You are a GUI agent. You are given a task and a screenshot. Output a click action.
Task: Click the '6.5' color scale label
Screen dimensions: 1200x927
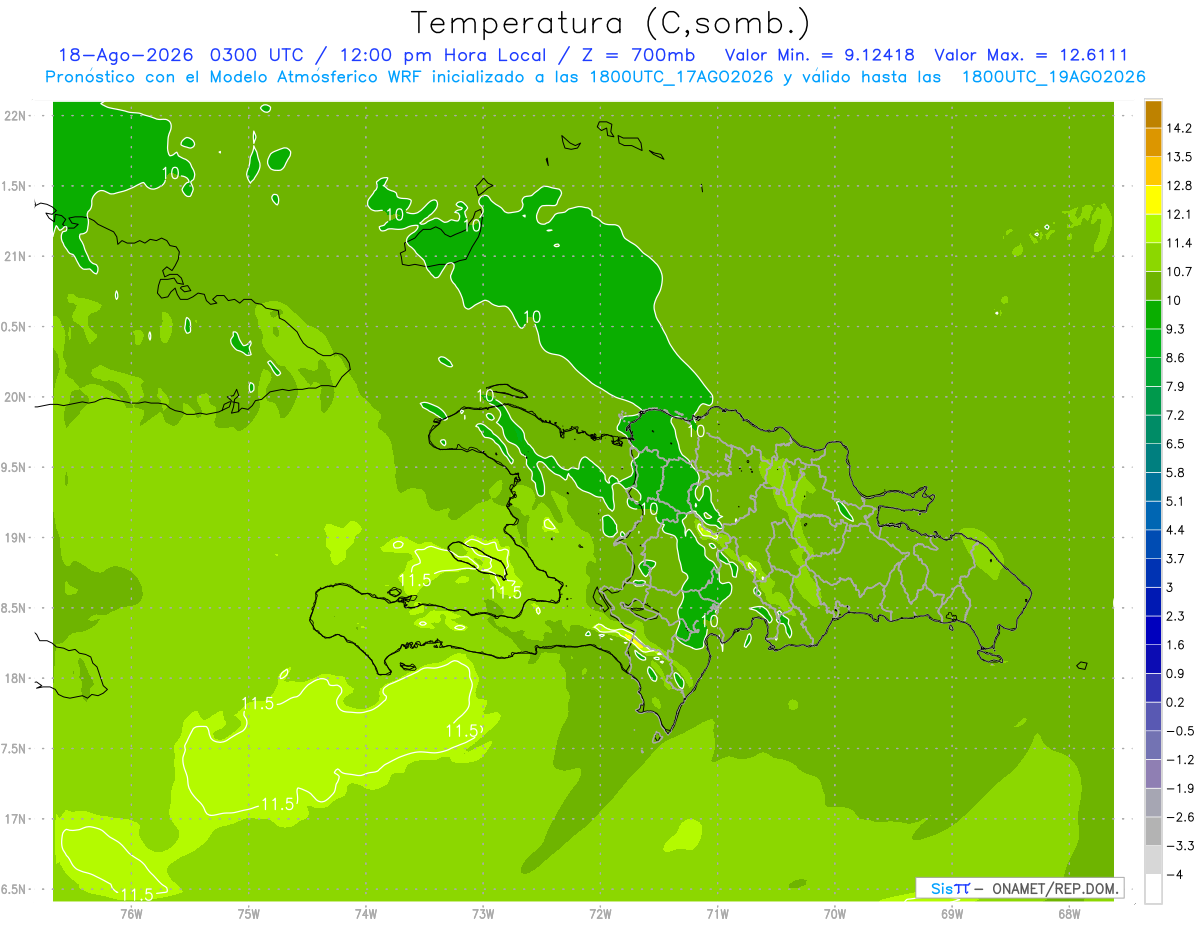tap(1176, 444)
